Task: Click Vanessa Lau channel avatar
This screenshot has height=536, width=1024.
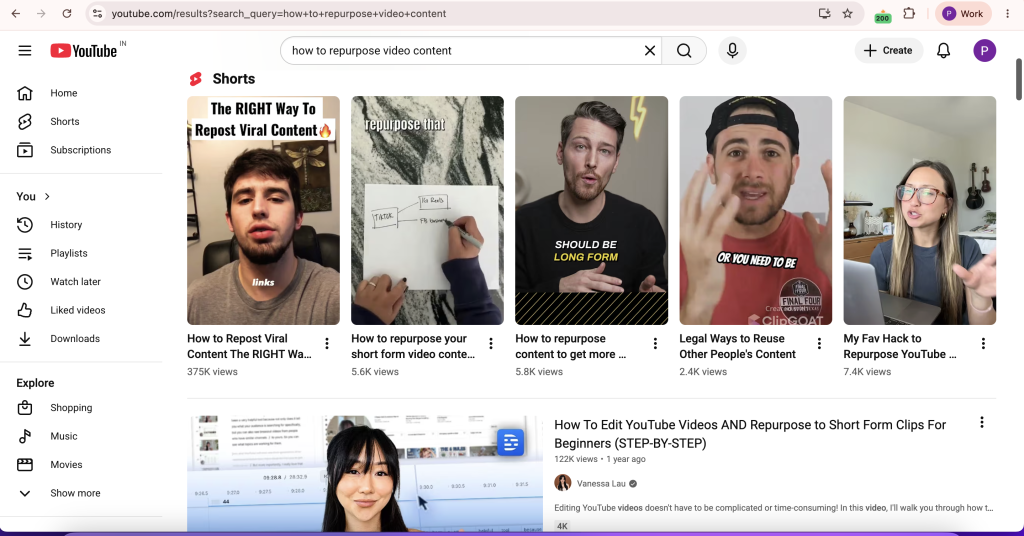Action: point(562,483)
